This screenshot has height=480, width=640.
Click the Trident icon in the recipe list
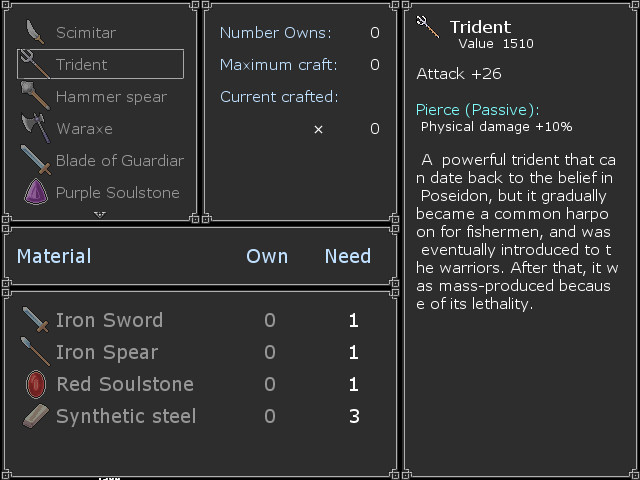pos(35,64)
